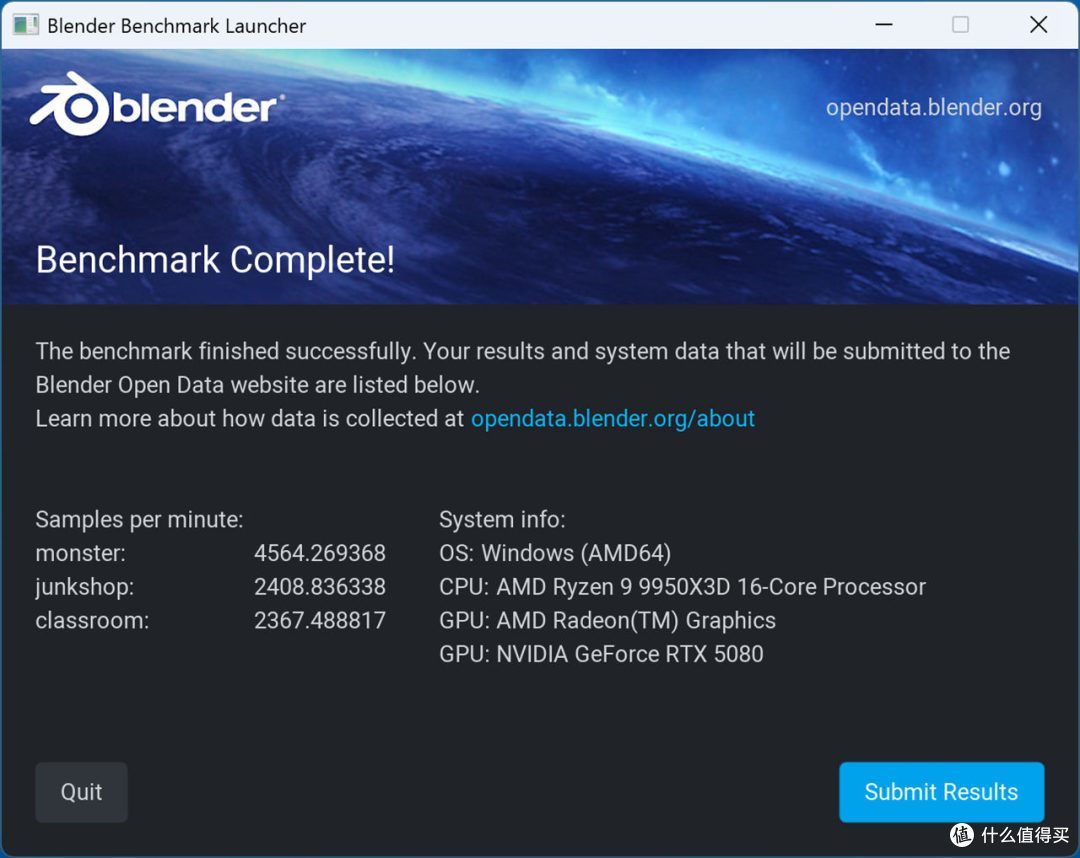
Task: Click the GPU AMD Radeon(TM) Graphics line
Action: 608,620
